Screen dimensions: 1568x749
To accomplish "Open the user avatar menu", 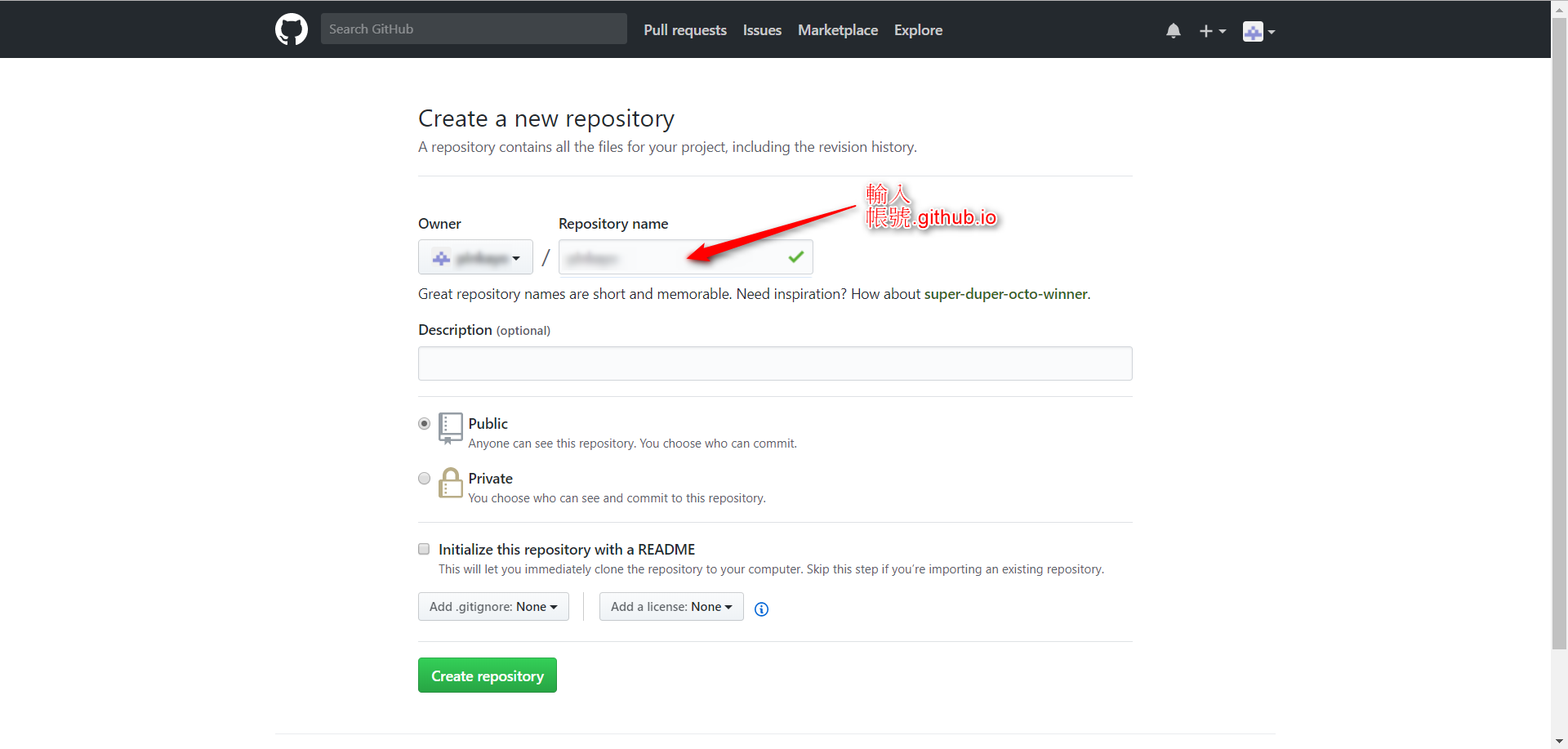I will point(1258,31).
